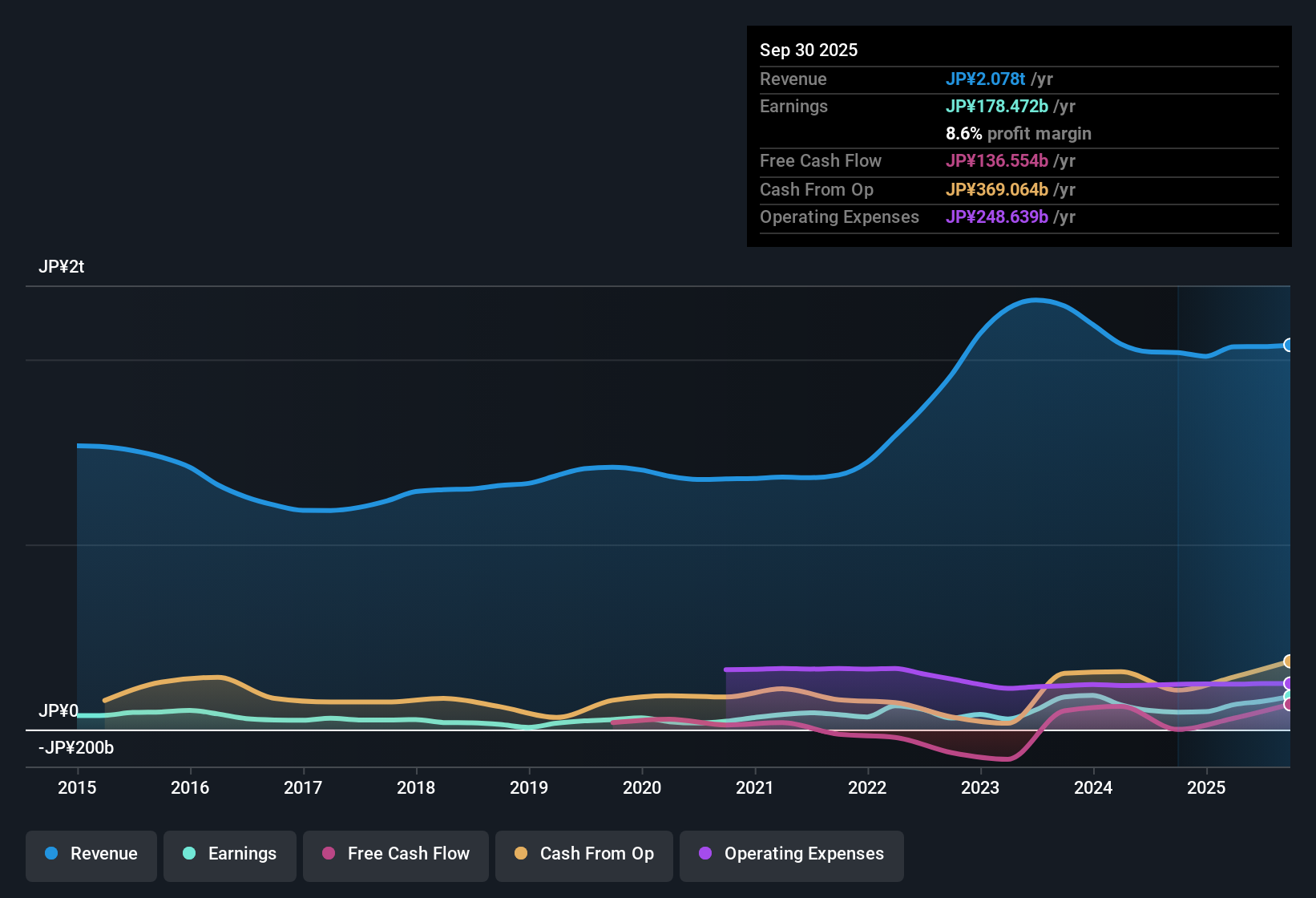Click the Sep 30 2025 tooltip header
The height and width of the screenshot is (898, 1316).
(809, 50)
